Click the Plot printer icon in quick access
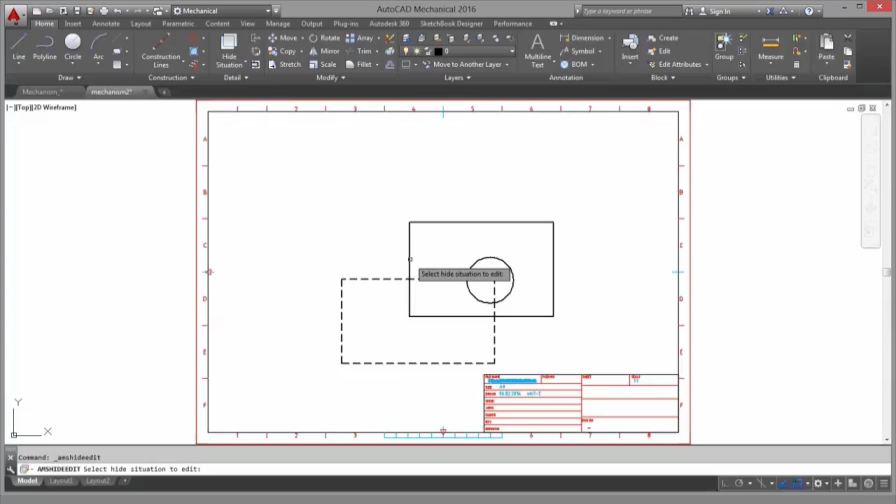 pyautogui.click(x=103, y=11)
